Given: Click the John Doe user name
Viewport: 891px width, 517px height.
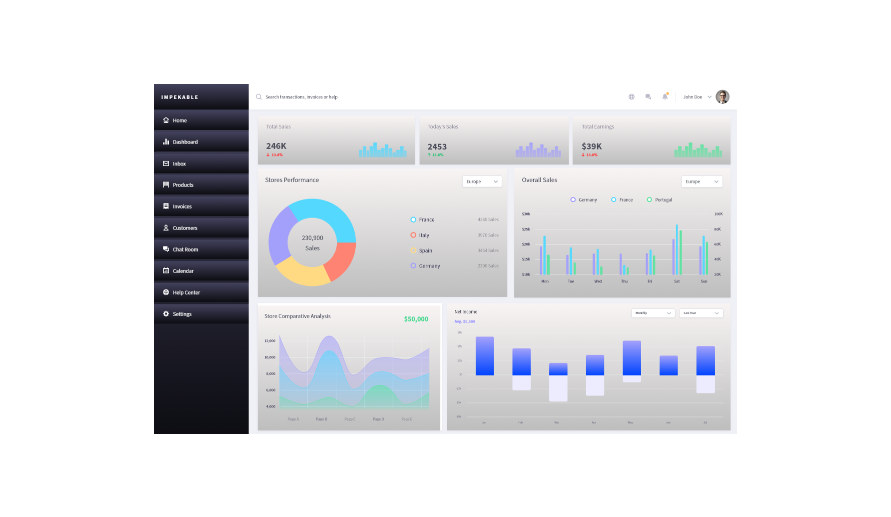Looking at the screenshot, I should (694, 97).
